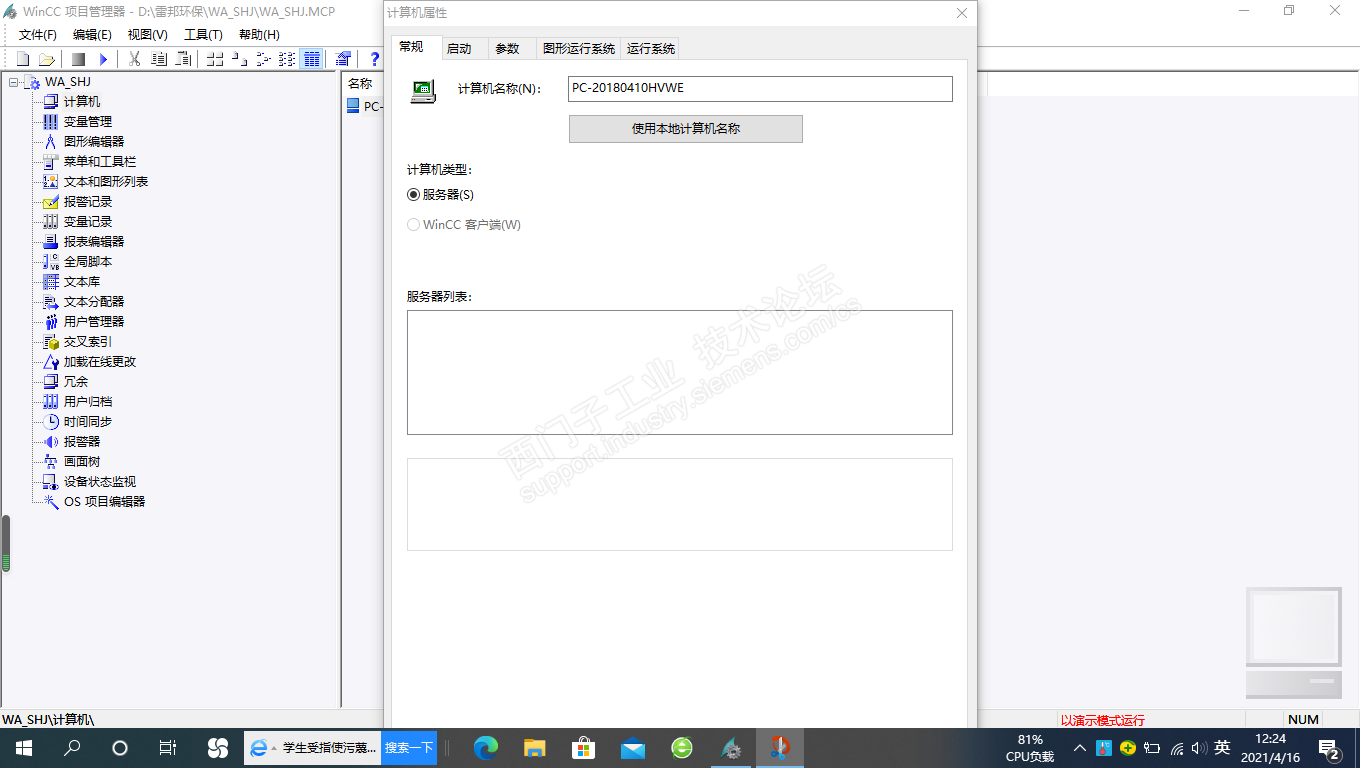Open File Explorer from the taskbar
1360x768 pixels.
(535, 747)
